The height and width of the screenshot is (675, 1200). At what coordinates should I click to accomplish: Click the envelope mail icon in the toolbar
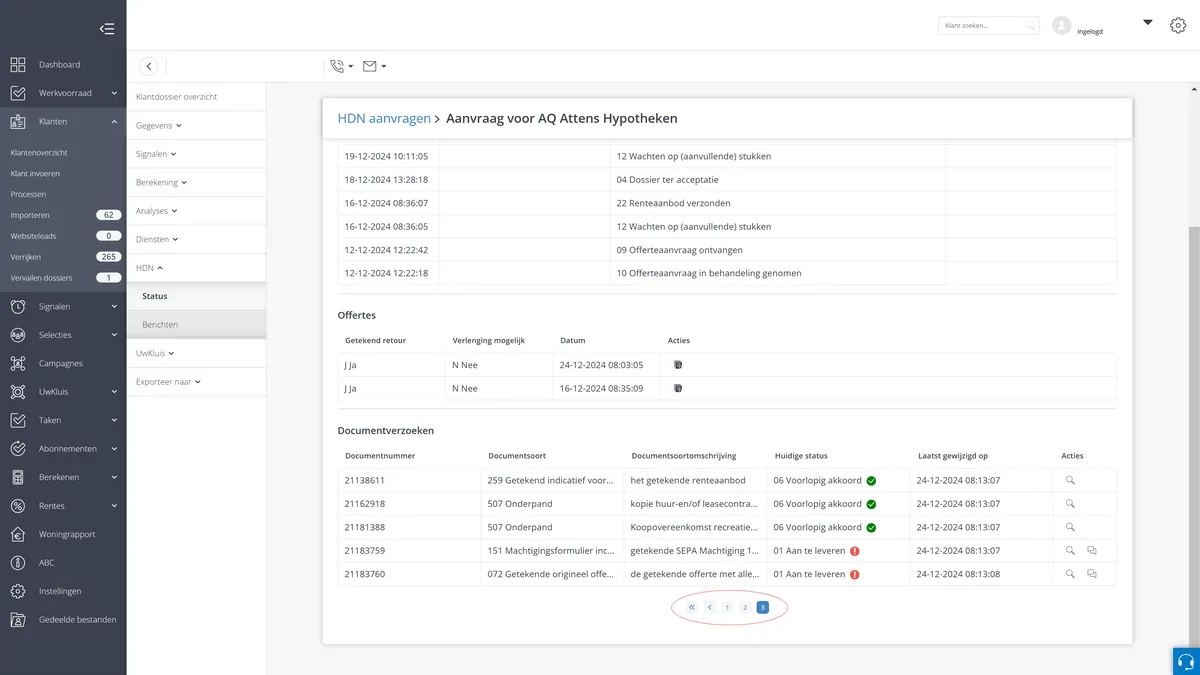(369, 66)
